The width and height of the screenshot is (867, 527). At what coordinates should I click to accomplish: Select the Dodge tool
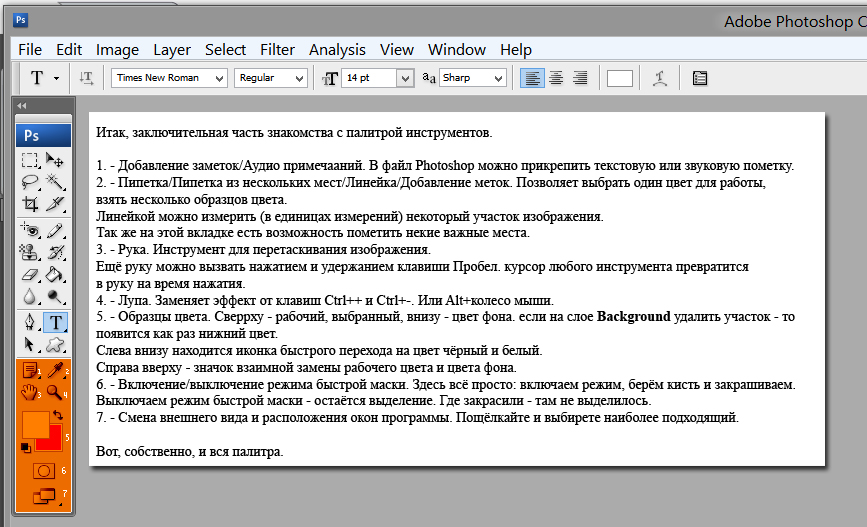pos(55,297)
